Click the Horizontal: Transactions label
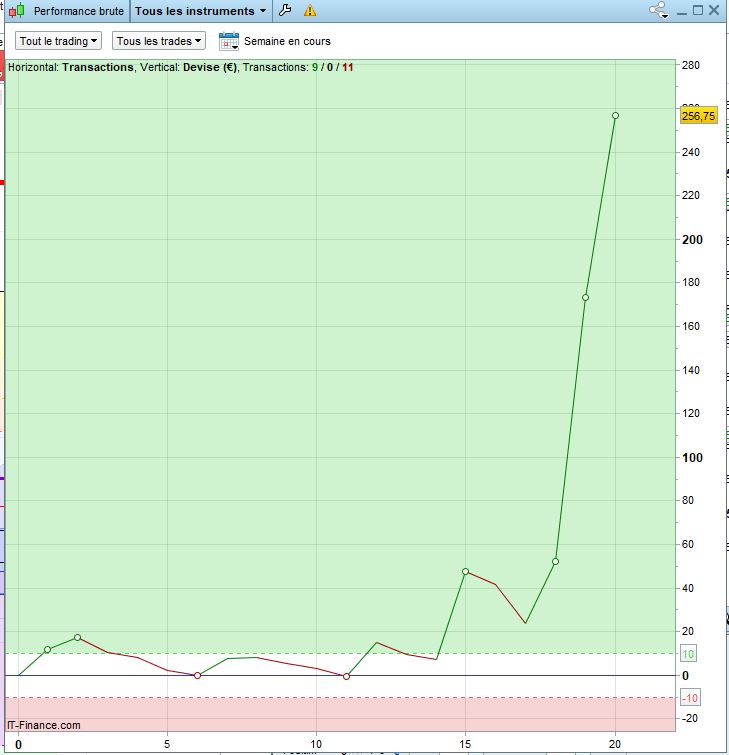 [x=71, y=67]
